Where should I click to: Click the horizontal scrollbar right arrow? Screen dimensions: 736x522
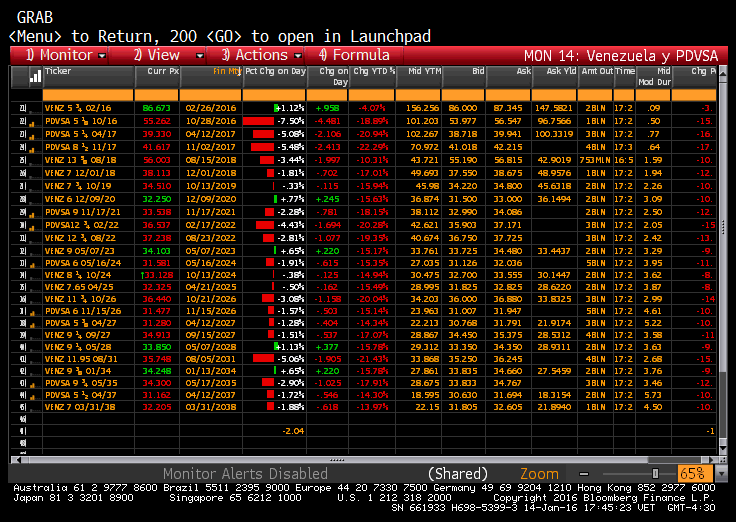711,460
